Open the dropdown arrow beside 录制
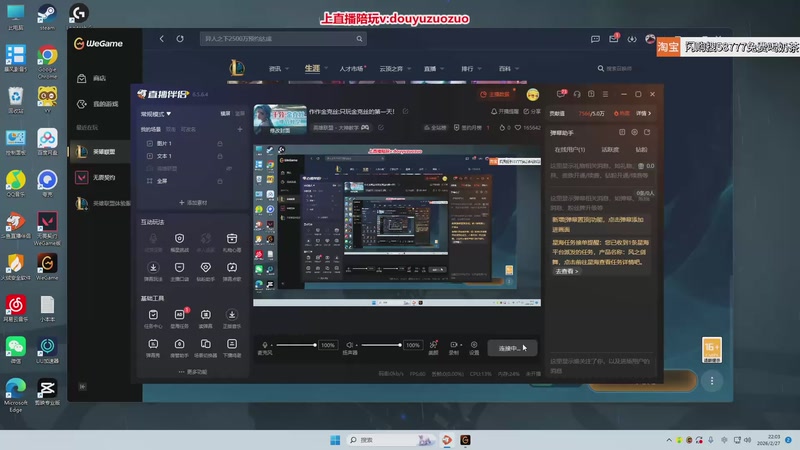The width and height of the screenshot is (800, 450). pyautogui.click(x=461, y=345)
